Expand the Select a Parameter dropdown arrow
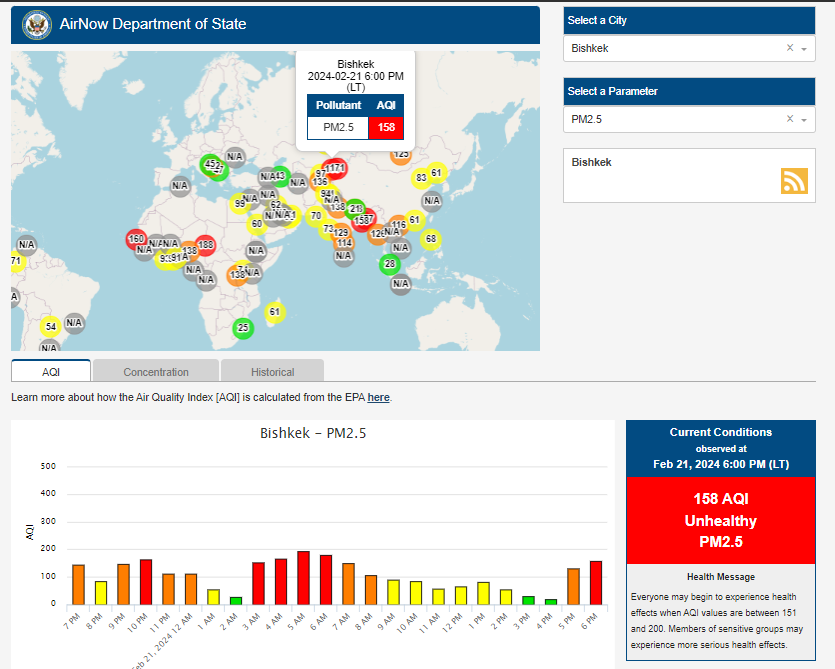This screenshot has width=835, height=669. (804, 120)
